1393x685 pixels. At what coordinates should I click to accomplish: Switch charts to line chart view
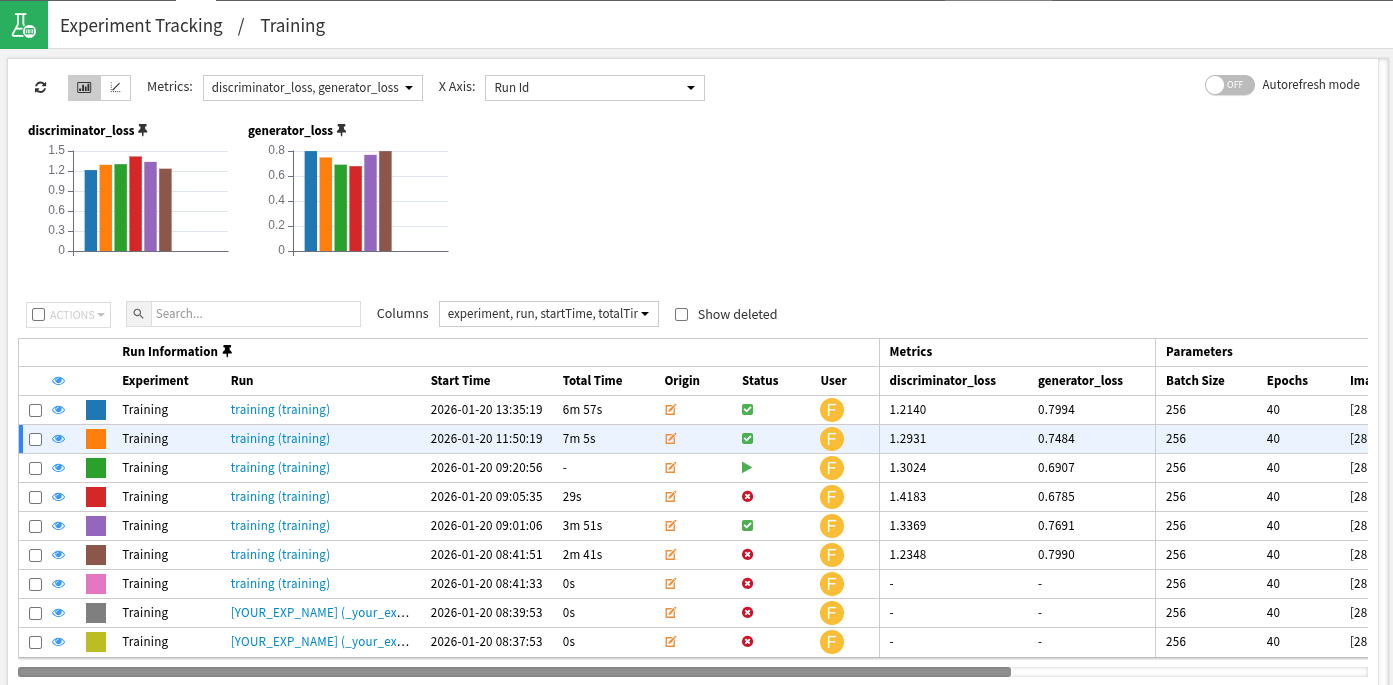pos(115,87)
